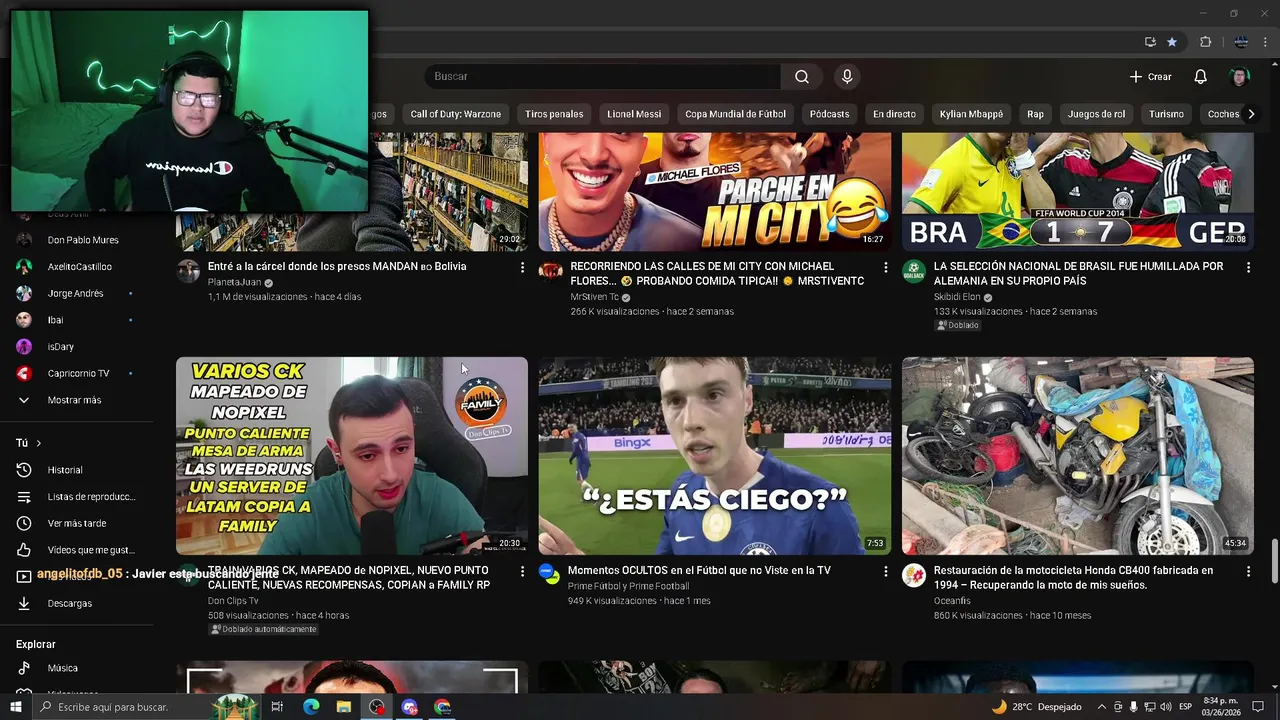This screenshot has height=720, width=1280.
Task: Click the install app icon in the address bar
Action: click(1150, 42)
